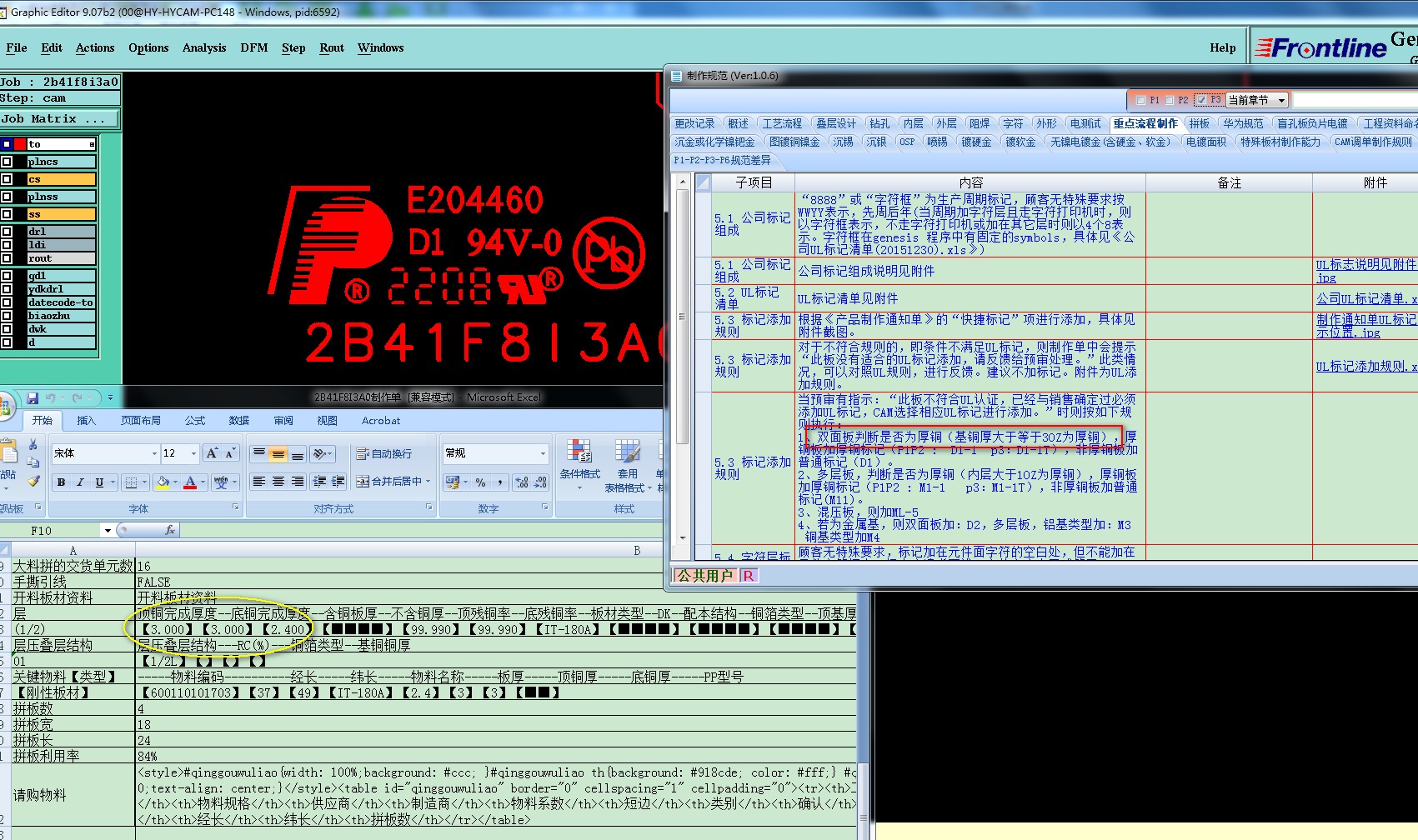This screenshot has height=840, width=1418.
Task: Click the top align icon
Action: point(259,453)
